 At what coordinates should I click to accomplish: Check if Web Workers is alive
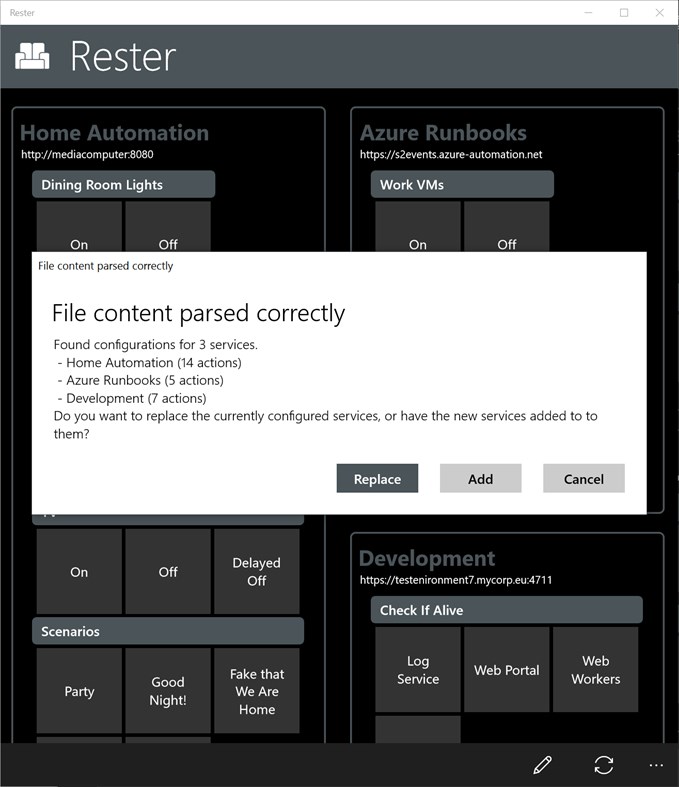coord(596,670)
